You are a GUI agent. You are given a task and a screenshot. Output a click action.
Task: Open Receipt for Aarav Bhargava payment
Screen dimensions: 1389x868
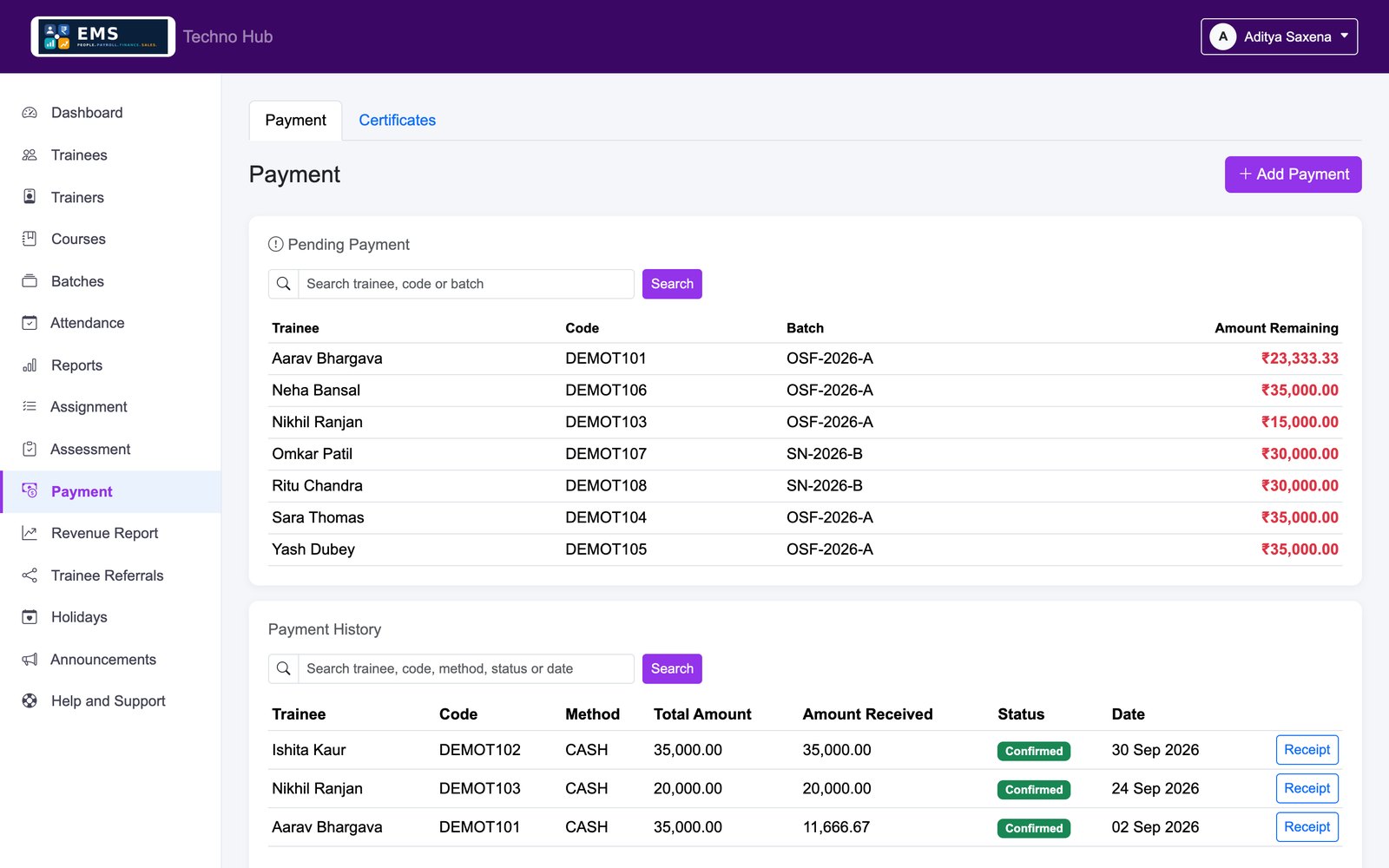(x=1307, y=827)
